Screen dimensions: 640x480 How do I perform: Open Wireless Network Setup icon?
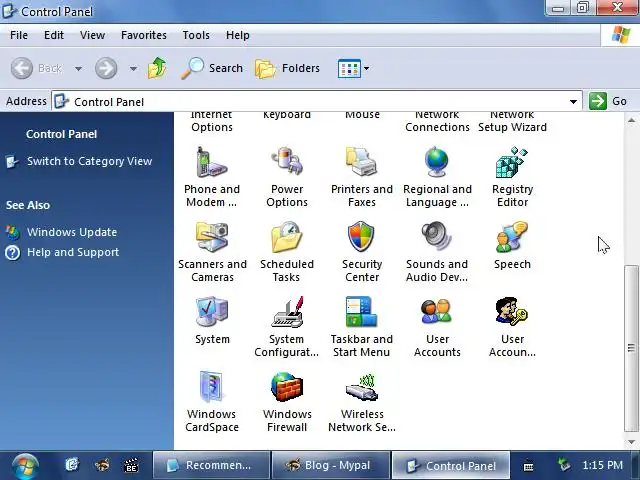(x=362, y=387)
